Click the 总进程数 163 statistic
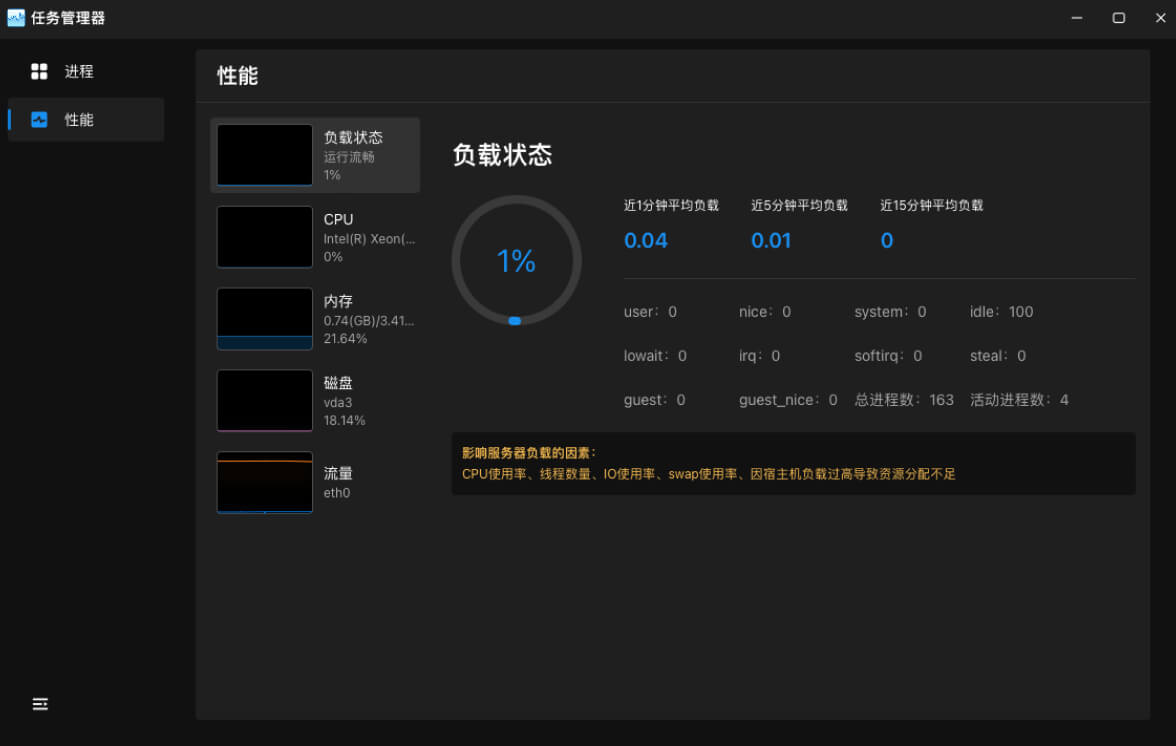 point(904,400)
